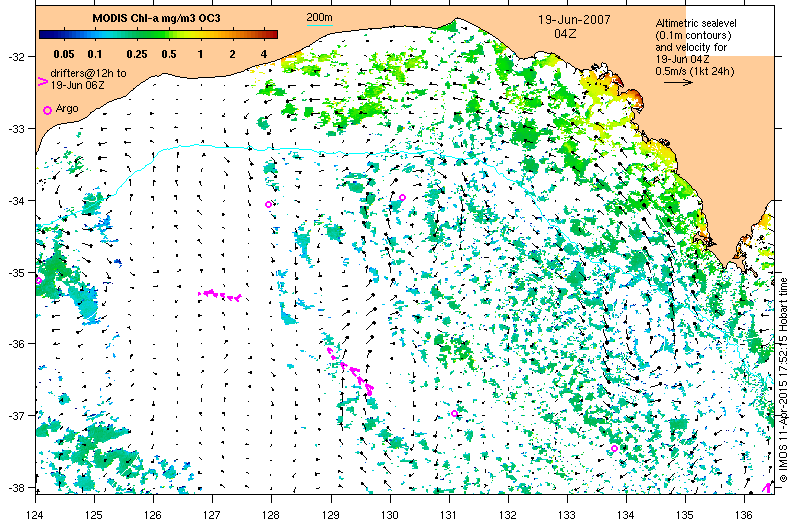Click the -37 latitude axis label
The width and height of the screenshot is (800, 520).
coord(16,415)
